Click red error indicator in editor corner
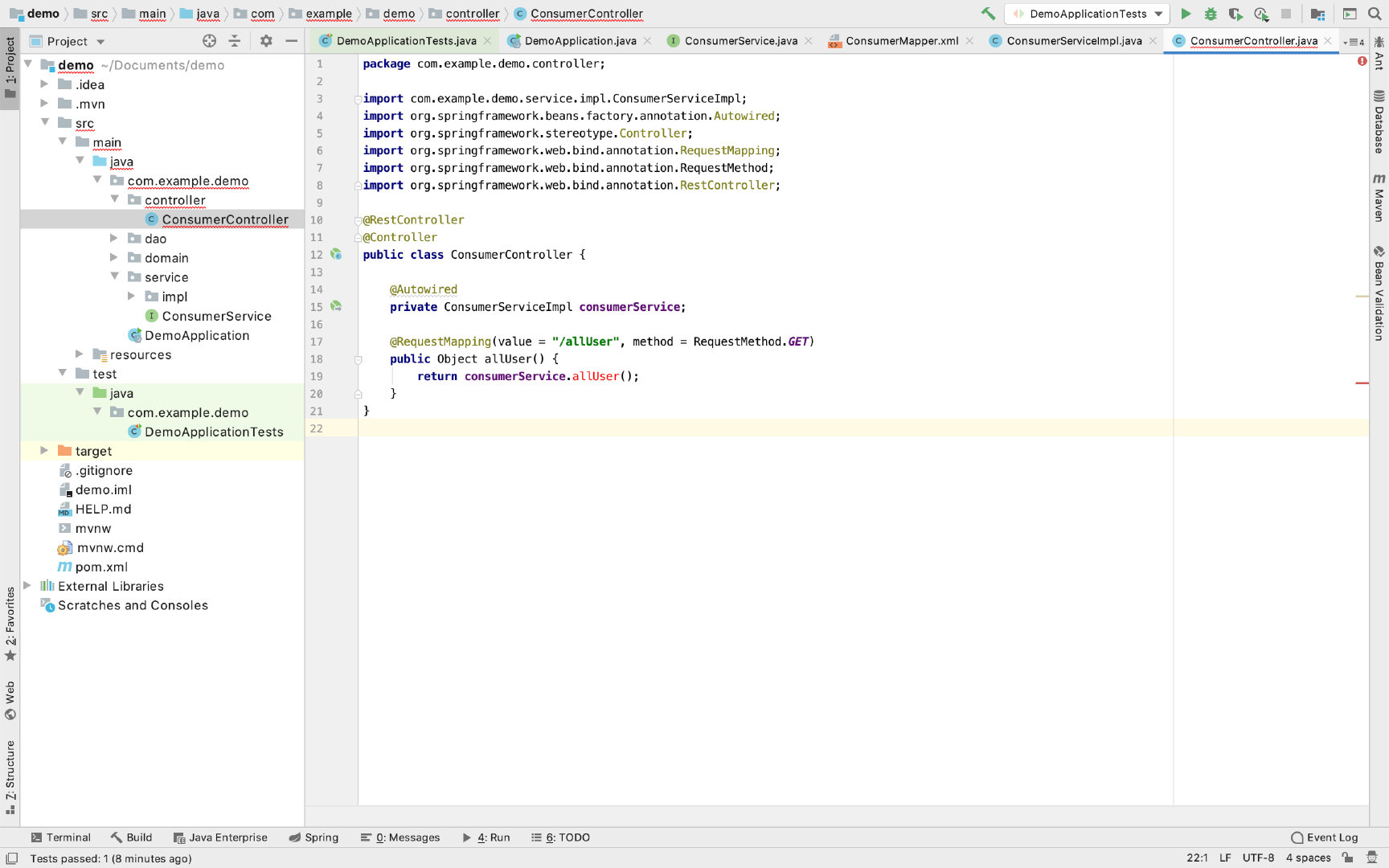 click(1362, 61)
